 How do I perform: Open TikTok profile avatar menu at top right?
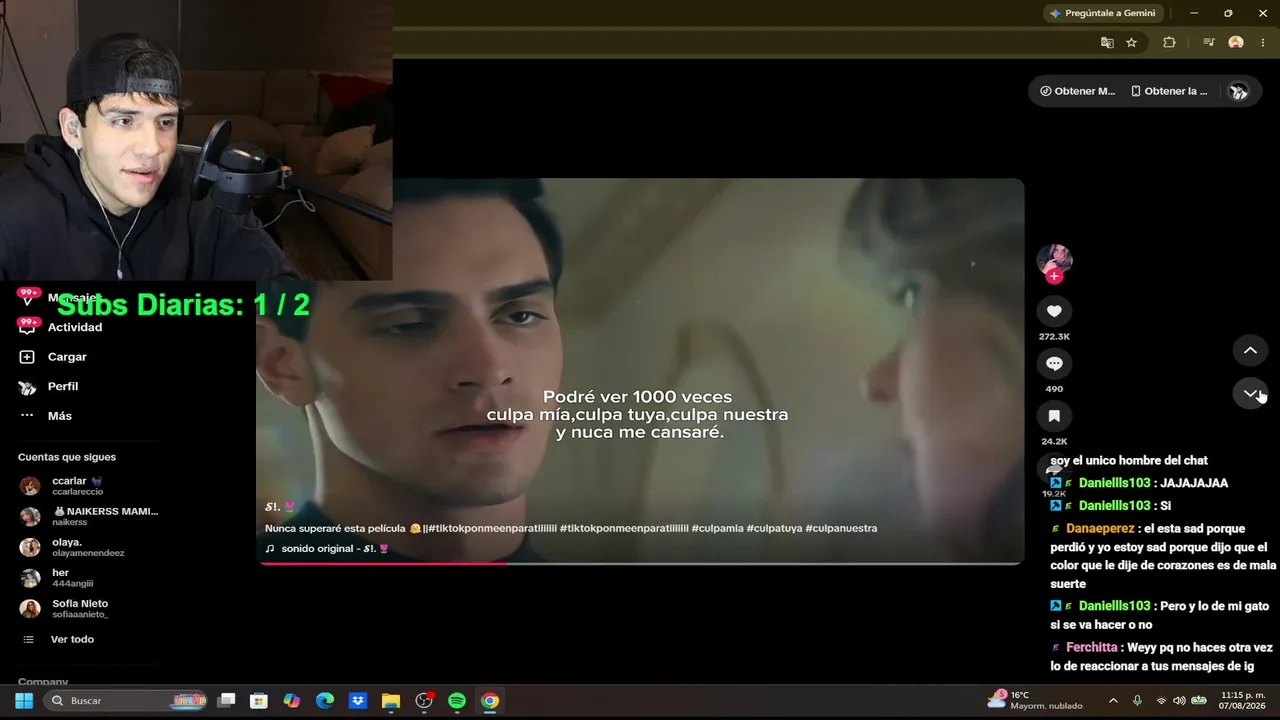pos(1238,91)
